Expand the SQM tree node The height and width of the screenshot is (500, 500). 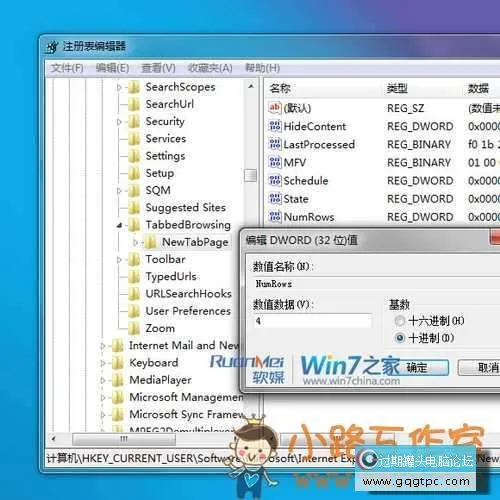pos(119,191)
